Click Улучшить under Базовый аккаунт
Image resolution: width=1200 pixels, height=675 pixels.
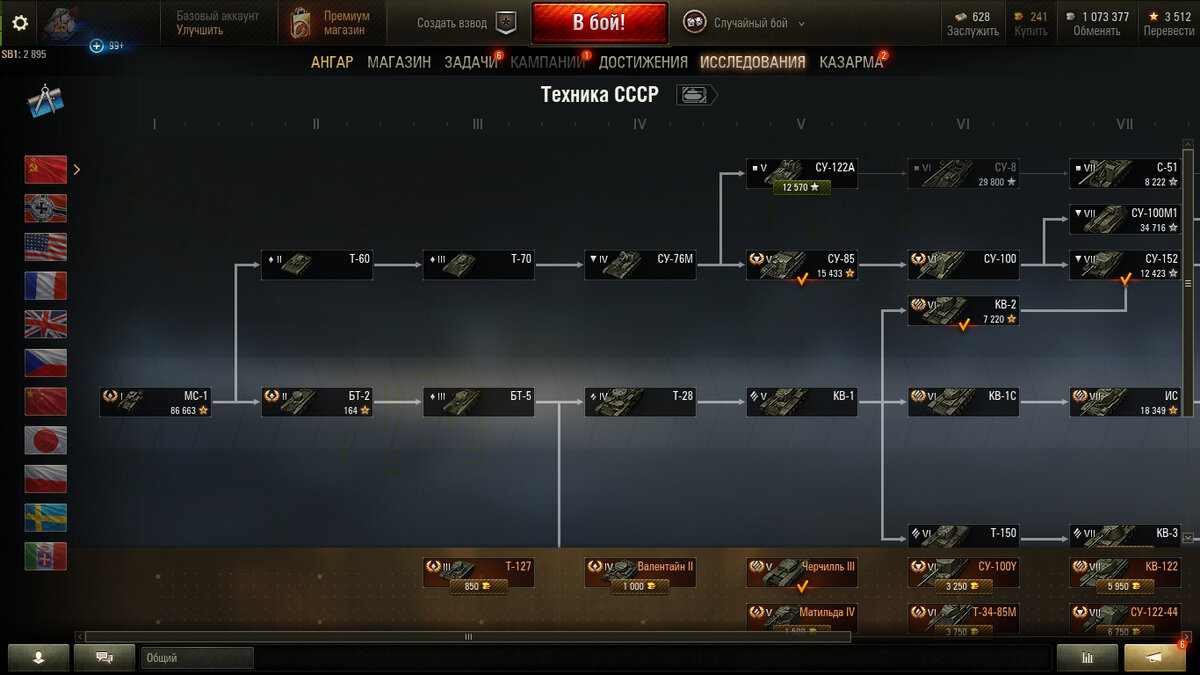[x=200, y=30]
